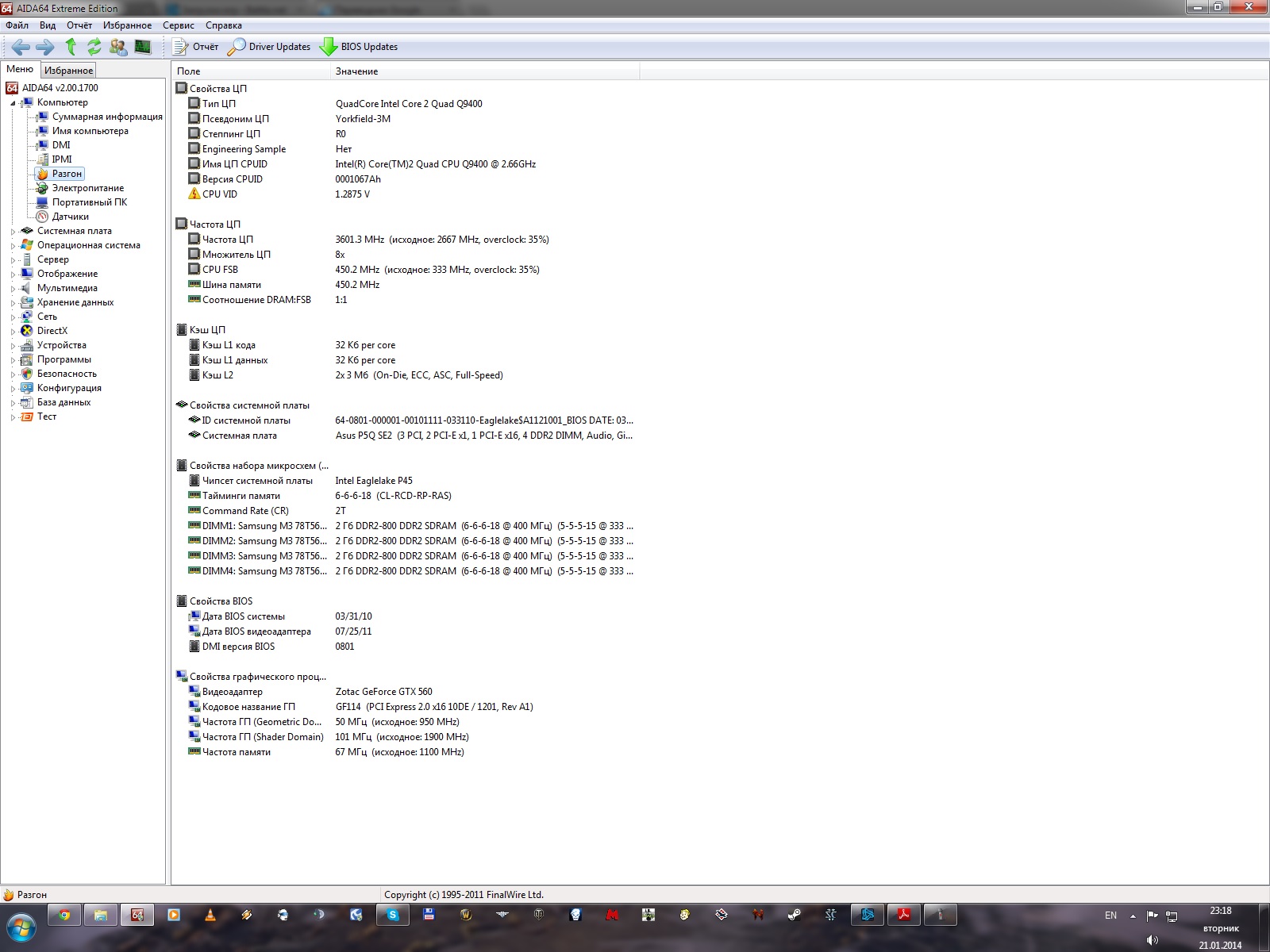The width and height of the screenshot is (1270, 952).
Task: Open the Отчёт menu in menu bar
Action: click(79, 25)
